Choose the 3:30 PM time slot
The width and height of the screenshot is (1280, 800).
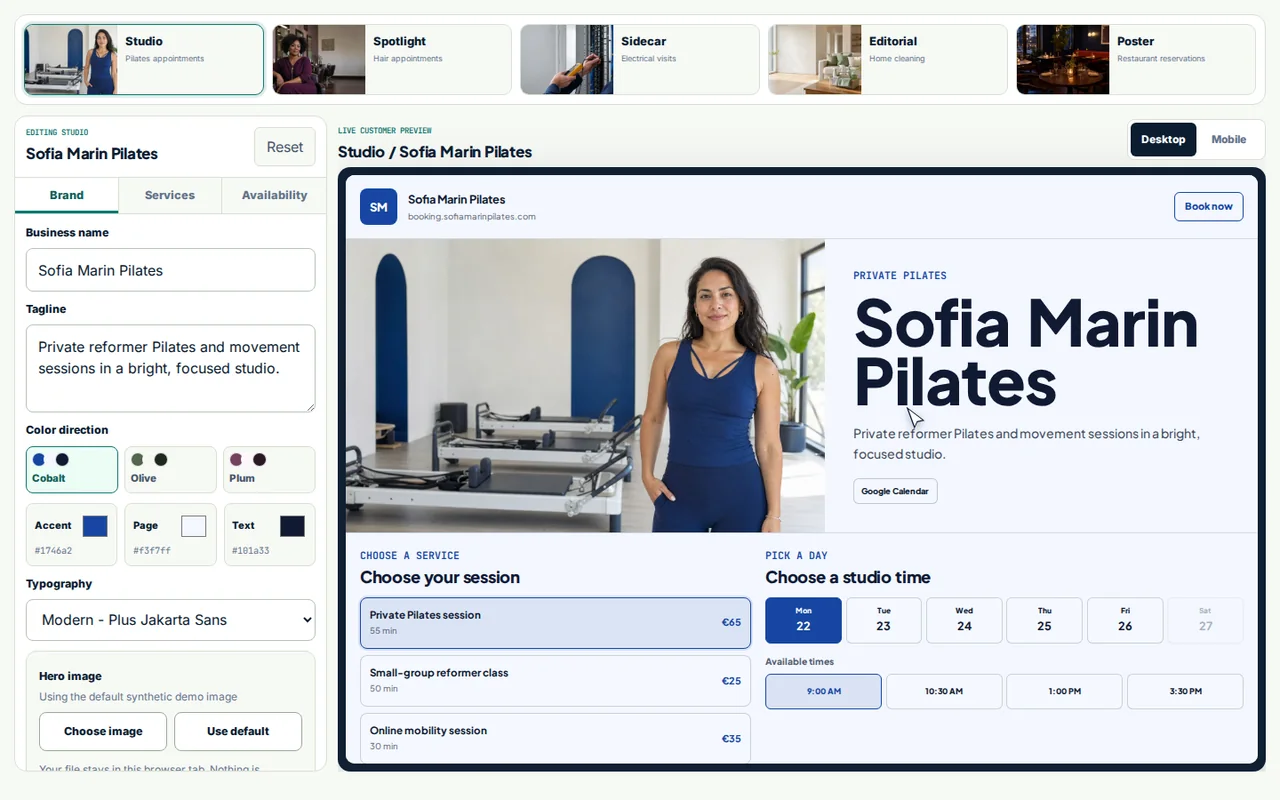coord(1185,691)
